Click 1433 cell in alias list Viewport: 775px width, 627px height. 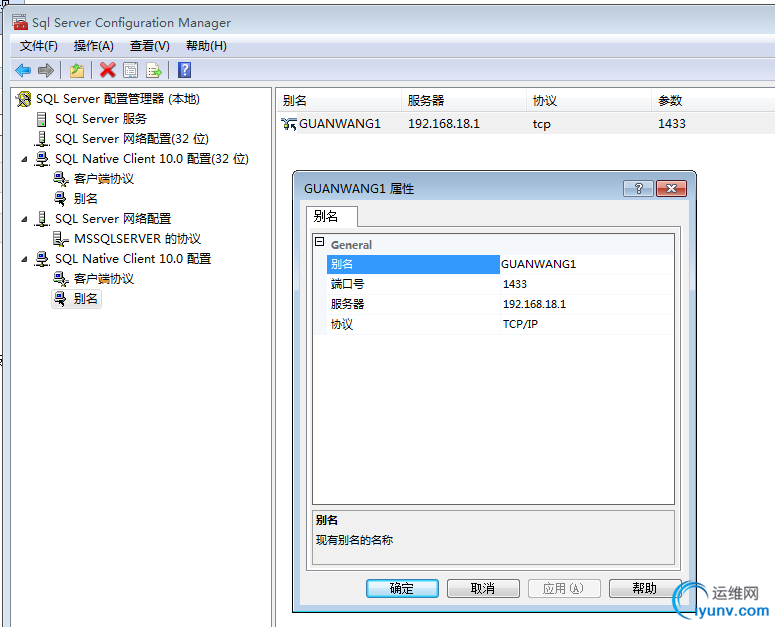(672, 124)
